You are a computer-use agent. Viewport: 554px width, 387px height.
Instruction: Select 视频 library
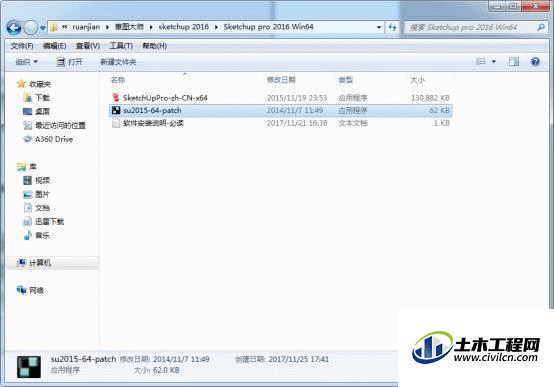click(x=42, y=180)
